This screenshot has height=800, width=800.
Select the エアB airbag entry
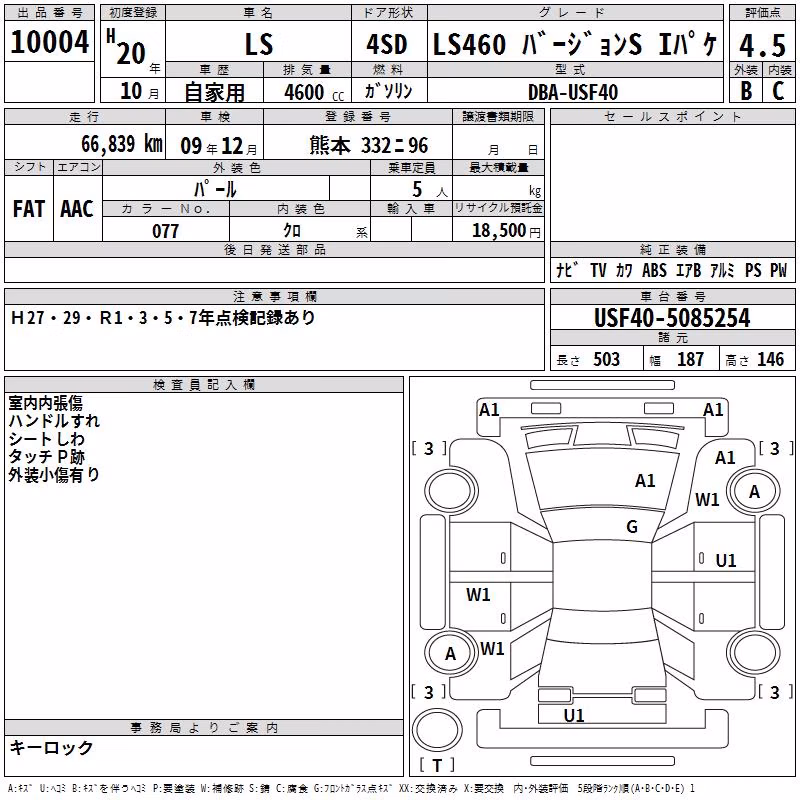tap(688, 270)
